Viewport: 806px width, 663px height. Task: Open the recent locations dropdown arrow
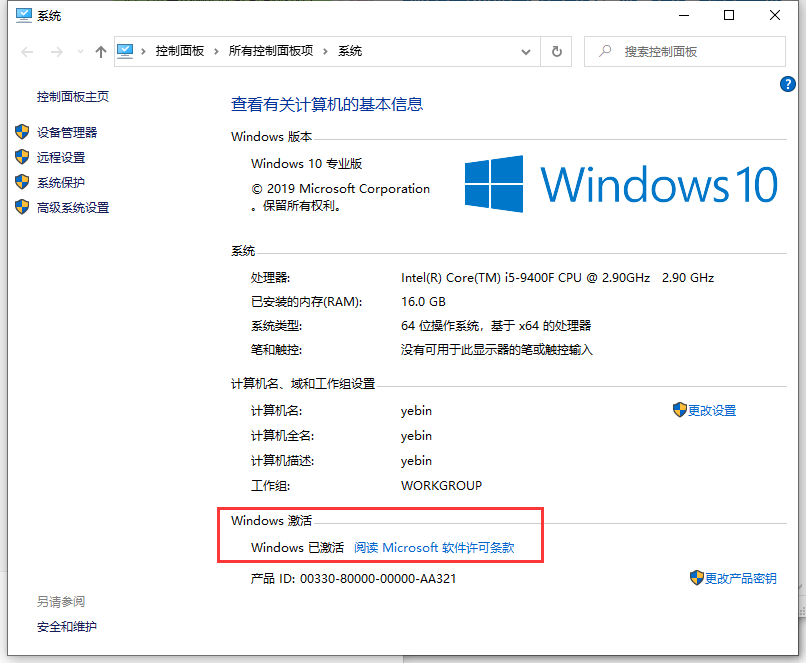78,52
